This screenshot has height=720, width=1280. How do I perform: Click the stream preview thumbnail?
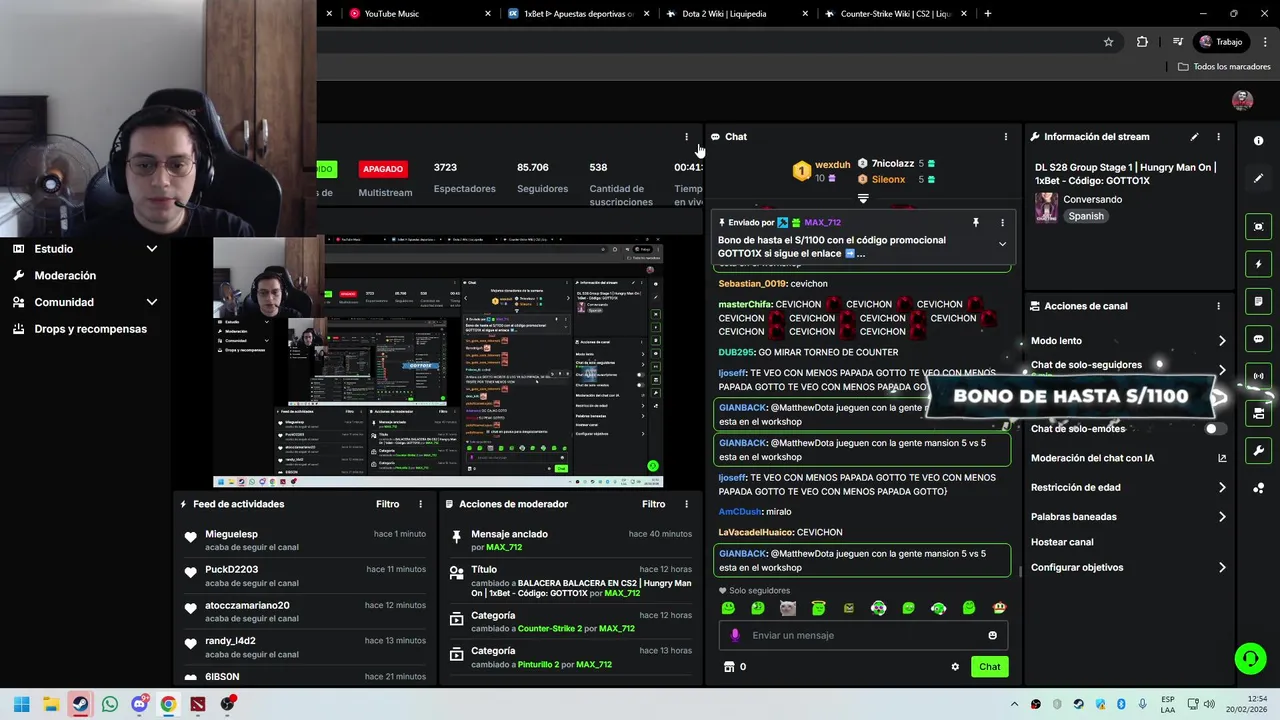pos(438,361)
